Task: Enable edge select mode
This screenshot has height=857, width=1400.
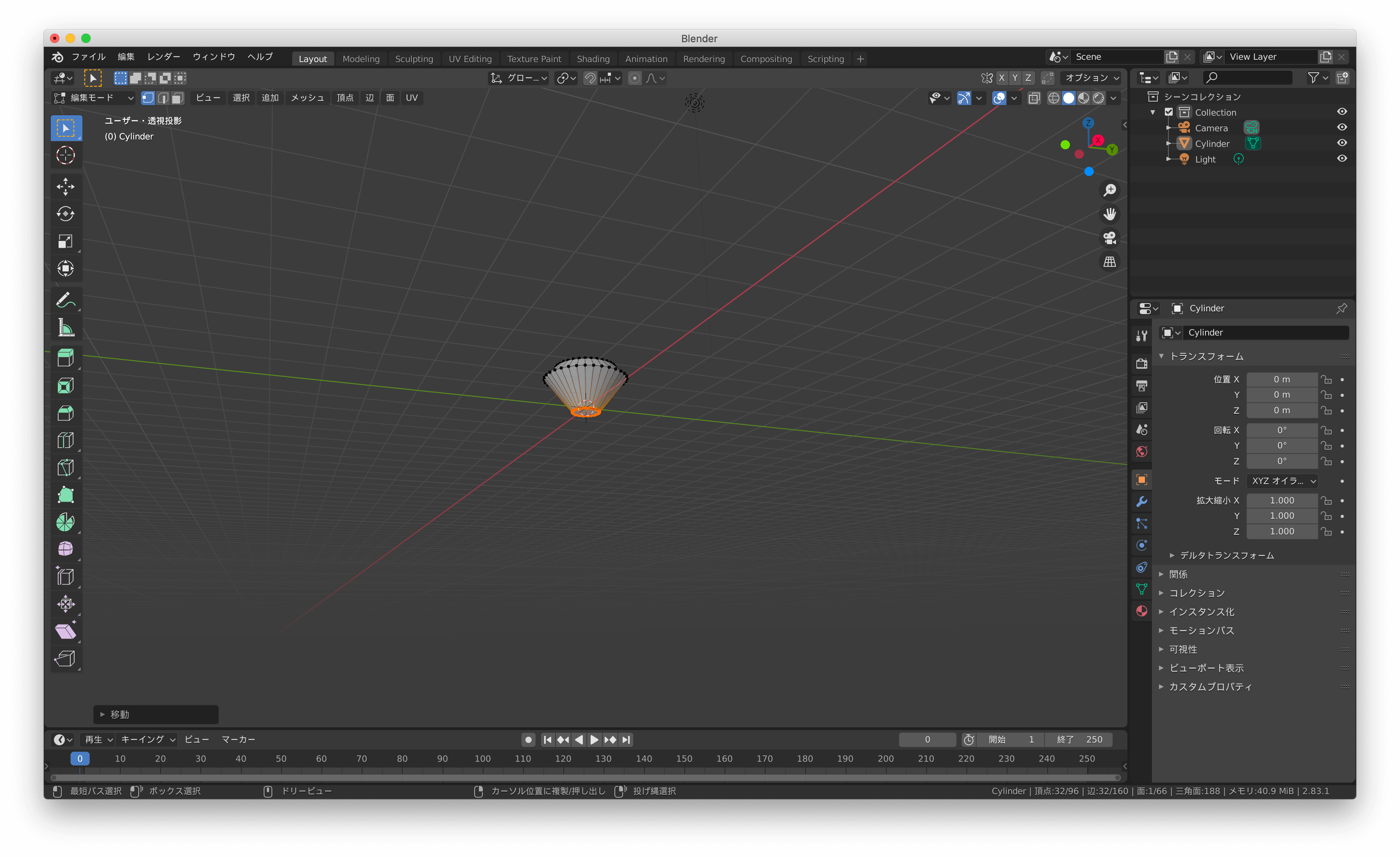Action: 163,98
